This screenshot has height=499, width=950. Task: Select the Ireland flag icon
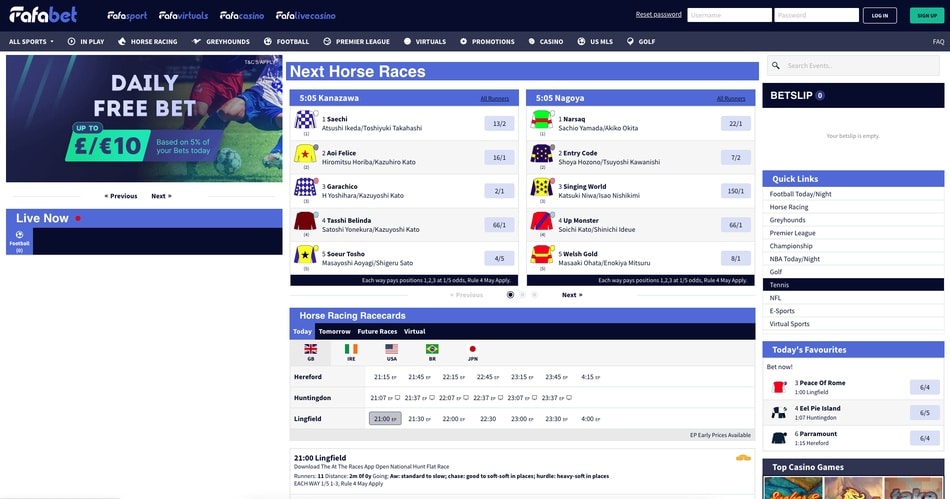pos(351,349)
